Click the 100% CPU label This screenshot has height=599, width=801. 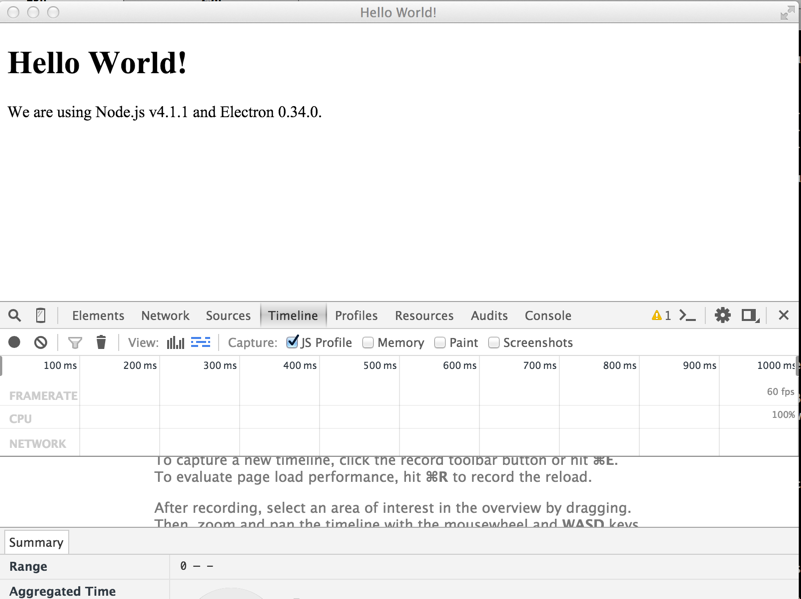783,415
